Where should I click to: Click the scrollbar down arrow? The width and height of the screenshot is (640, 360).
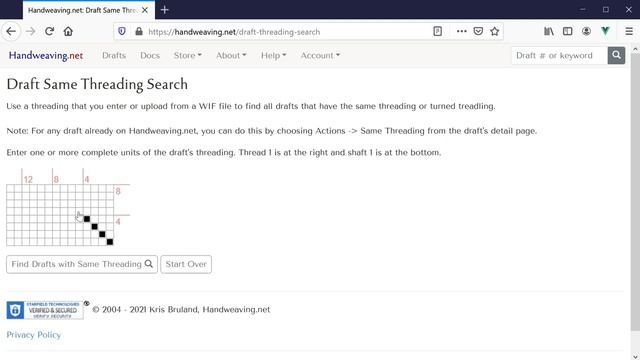coord(635,356)
